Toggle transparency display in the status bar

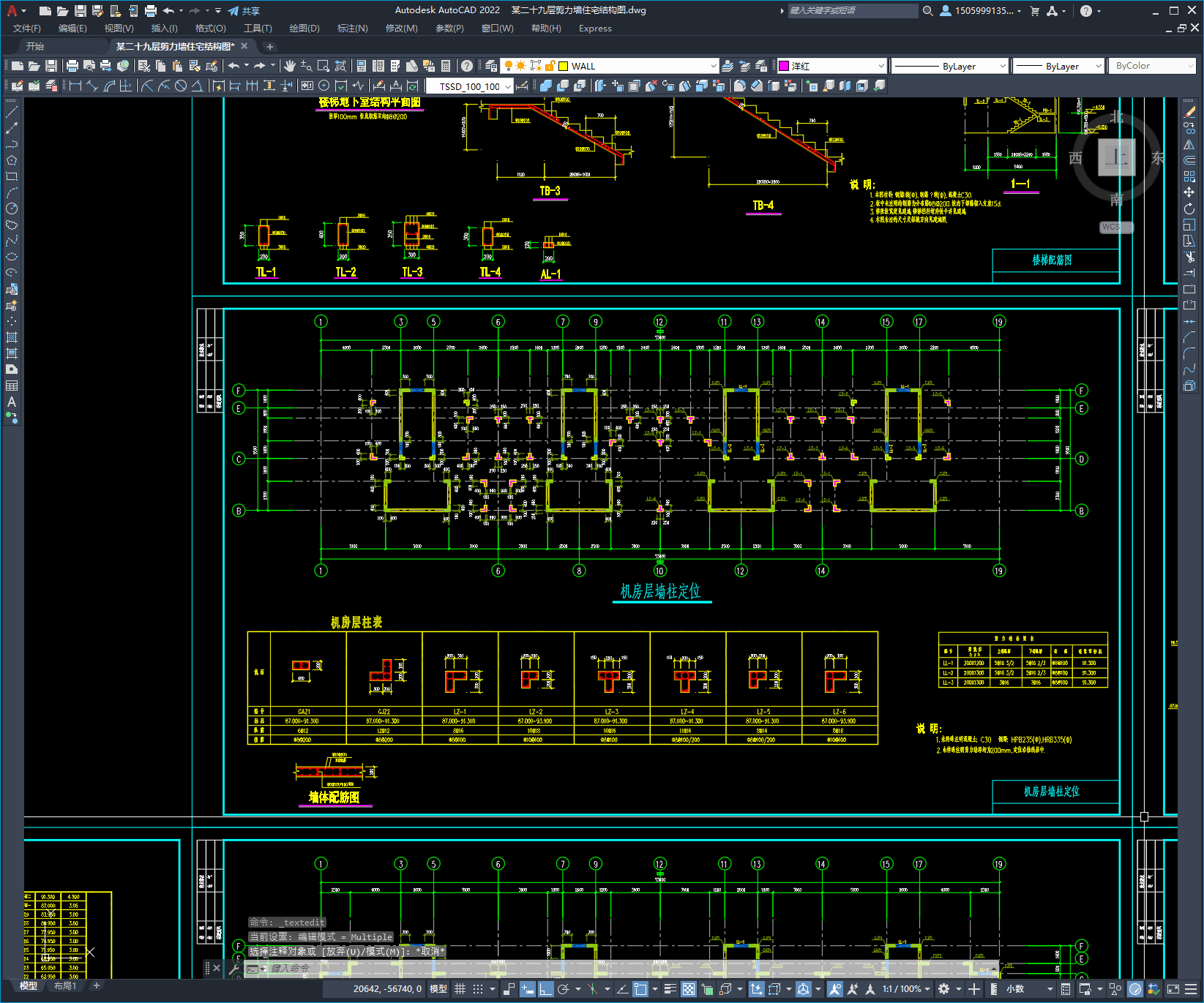tap(689, 989)
